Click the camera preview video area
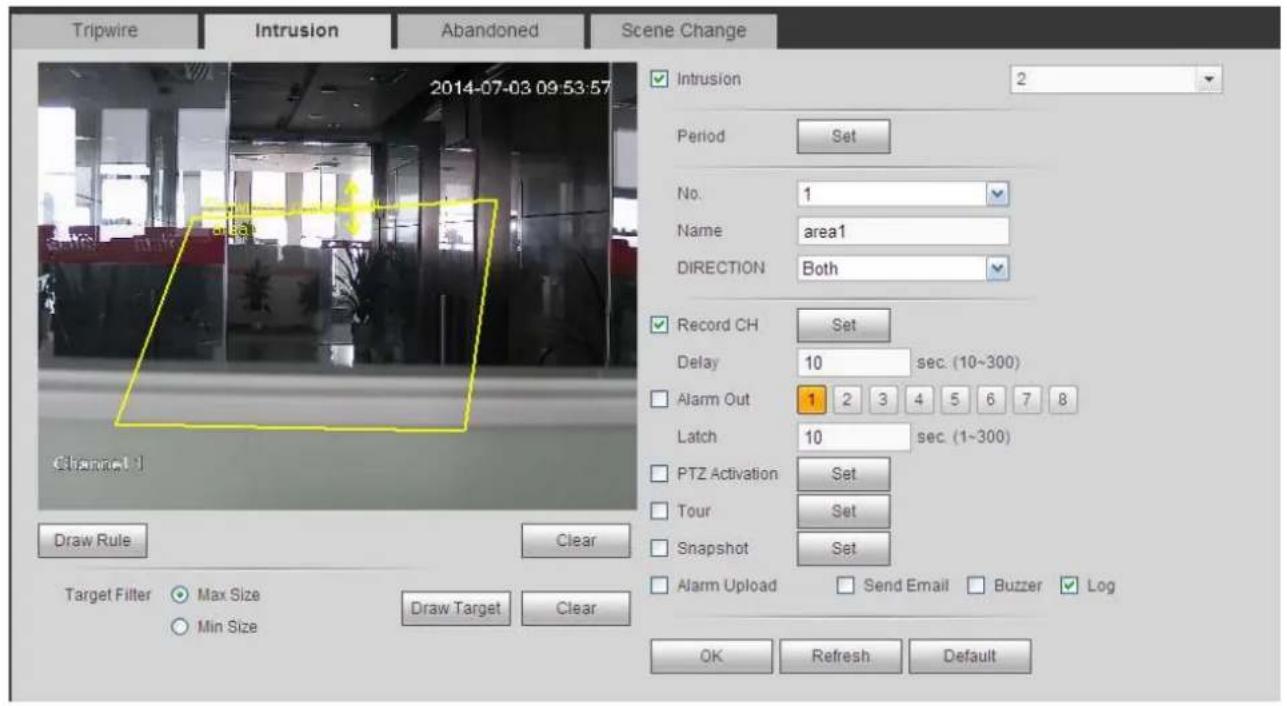This screenshot has height=706, width=1287. [x=337, y=286]
